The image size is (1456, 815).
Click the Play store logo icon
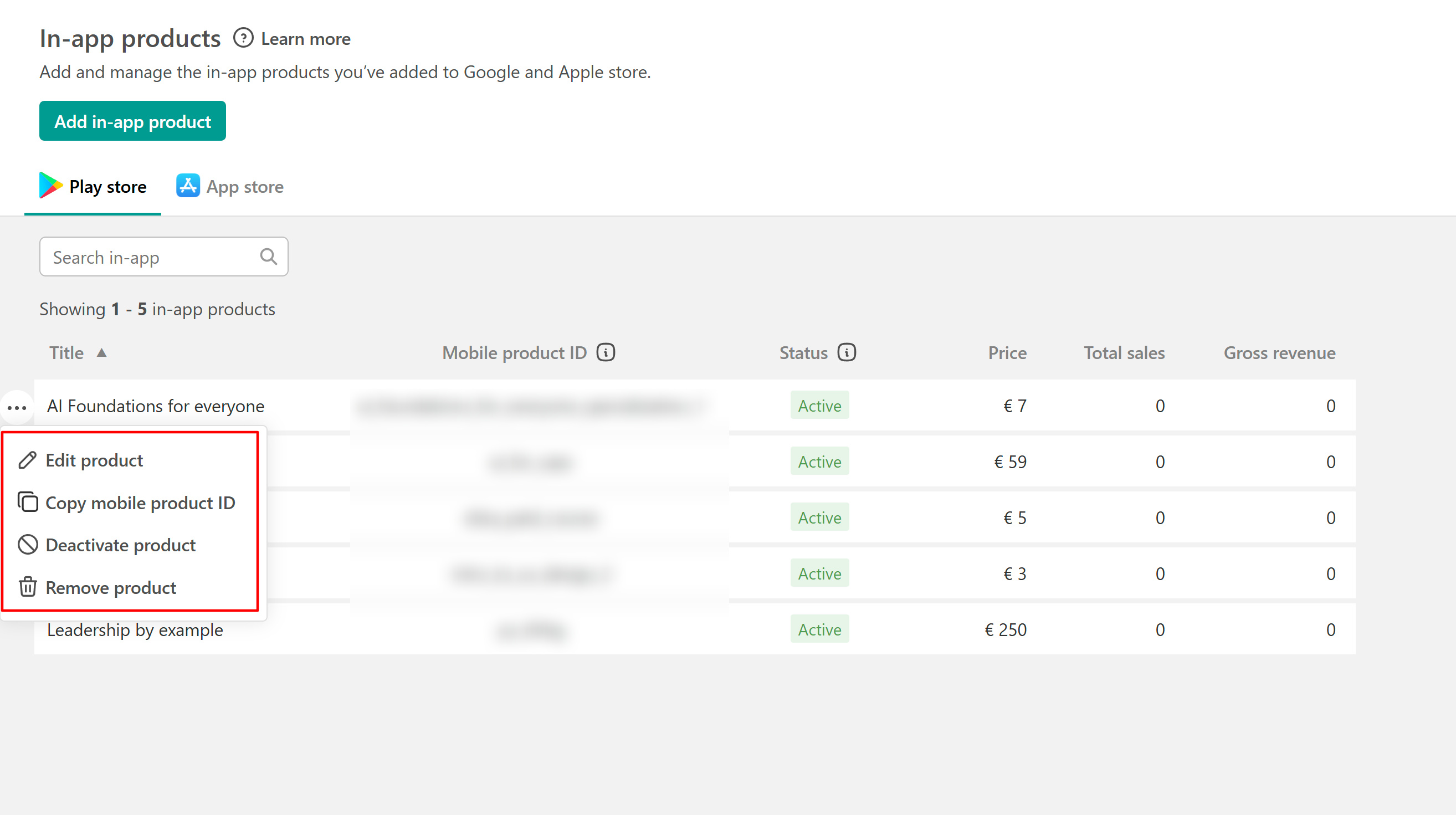tap(50, 186)
